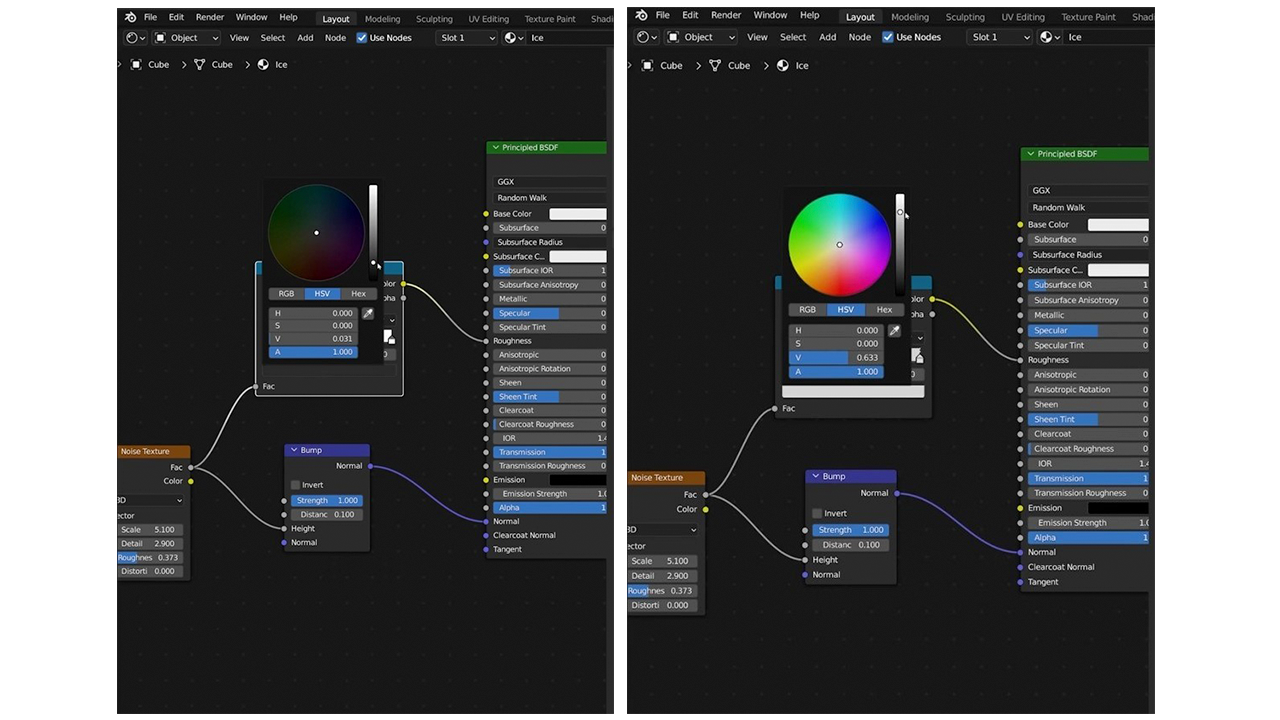Open the Texture Paint tab in left window
This screenshot has width=1280, height=720.
(551, 19)
